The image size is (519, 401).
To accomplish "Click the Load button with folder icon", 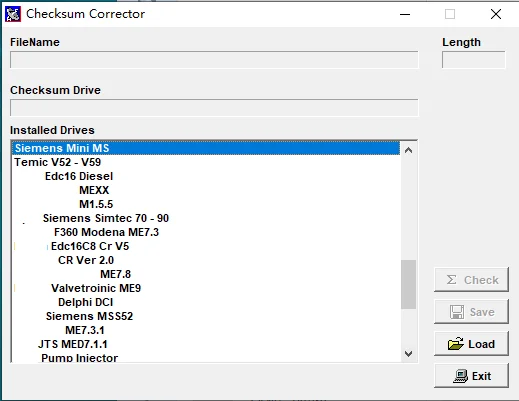I will [471, 344].
